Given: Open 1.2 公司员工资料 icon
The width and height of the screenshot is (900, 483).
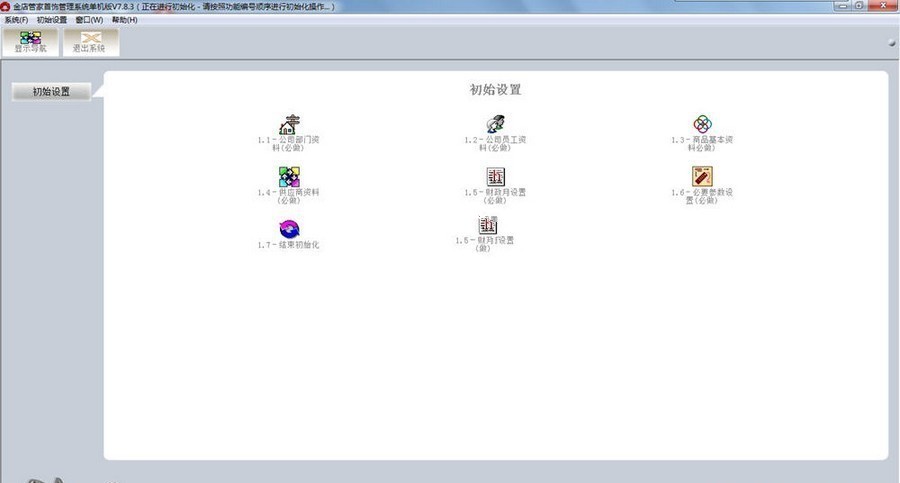Looking at the screenshot, I should [495, 124].
